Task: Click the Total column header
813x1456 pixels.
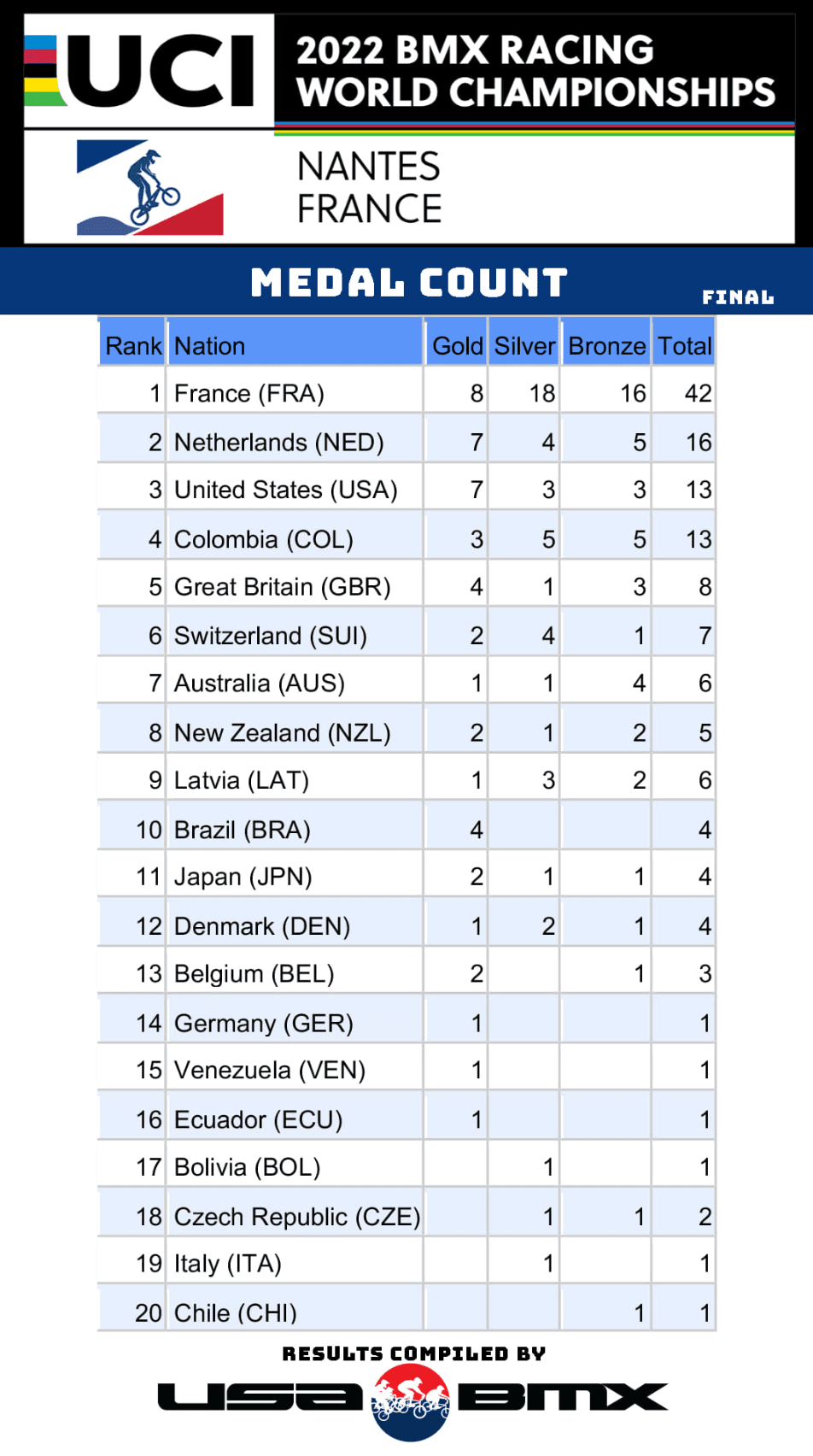Action: click(684, 346)
